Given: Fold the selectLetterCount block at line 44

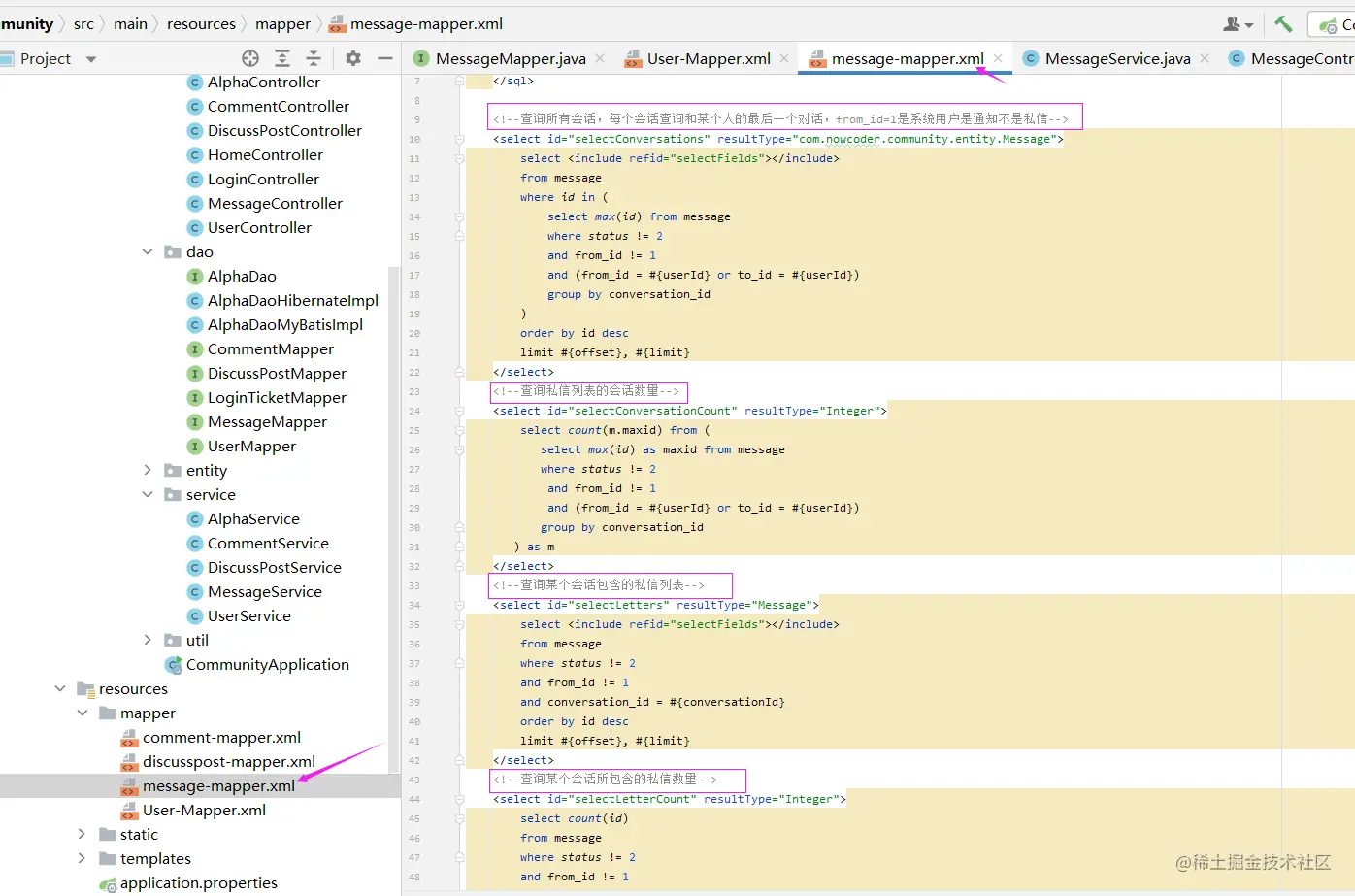Looking at the screenshot, I should (x=459, y=799).
